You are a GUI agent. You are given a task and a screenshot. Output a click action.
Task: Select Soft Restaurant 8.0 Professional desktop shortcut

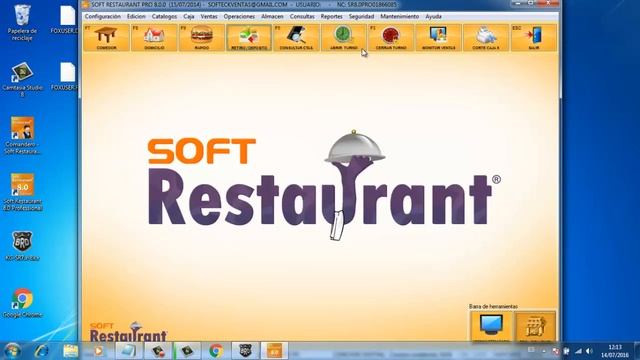22,192
